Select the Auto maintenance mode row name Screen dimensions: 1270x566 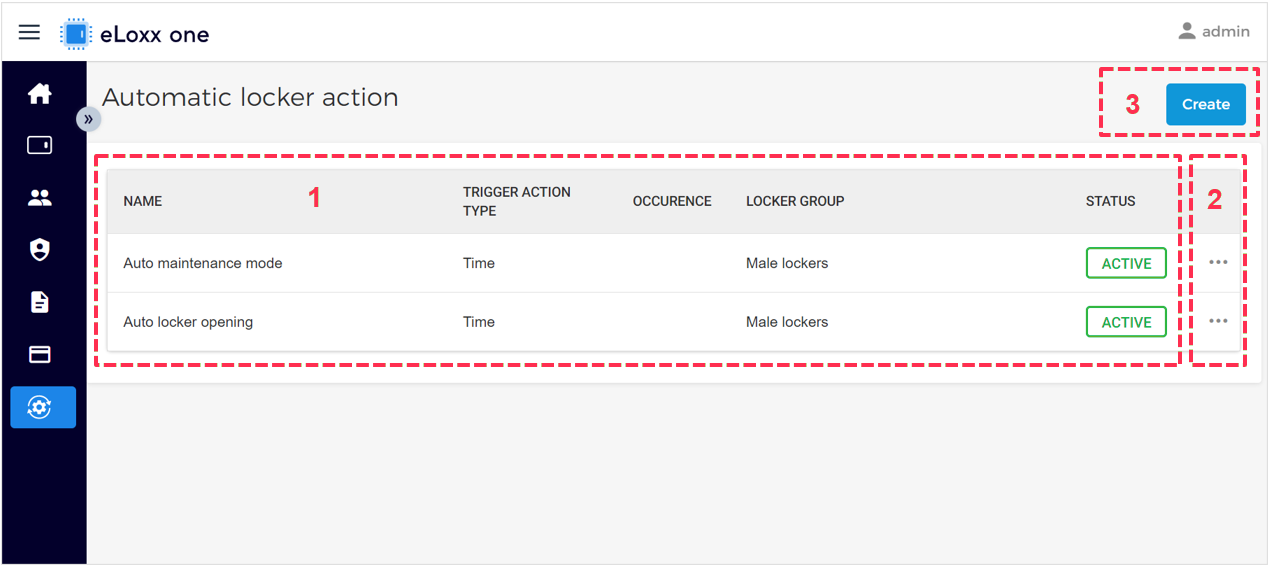tap(203, 263)
